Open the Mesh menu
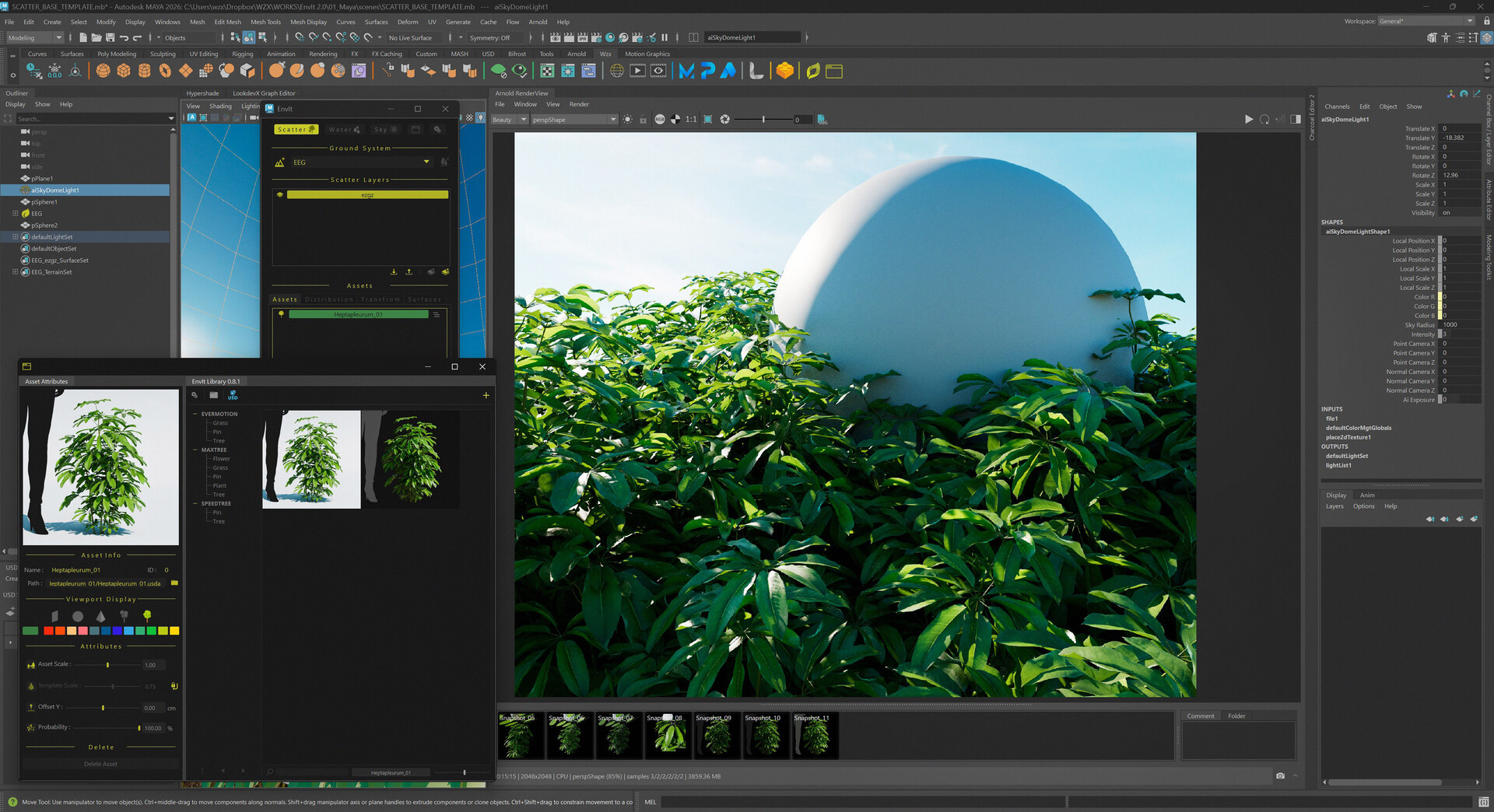Viewport: 1494px width, 812px height. pos(197,22)
